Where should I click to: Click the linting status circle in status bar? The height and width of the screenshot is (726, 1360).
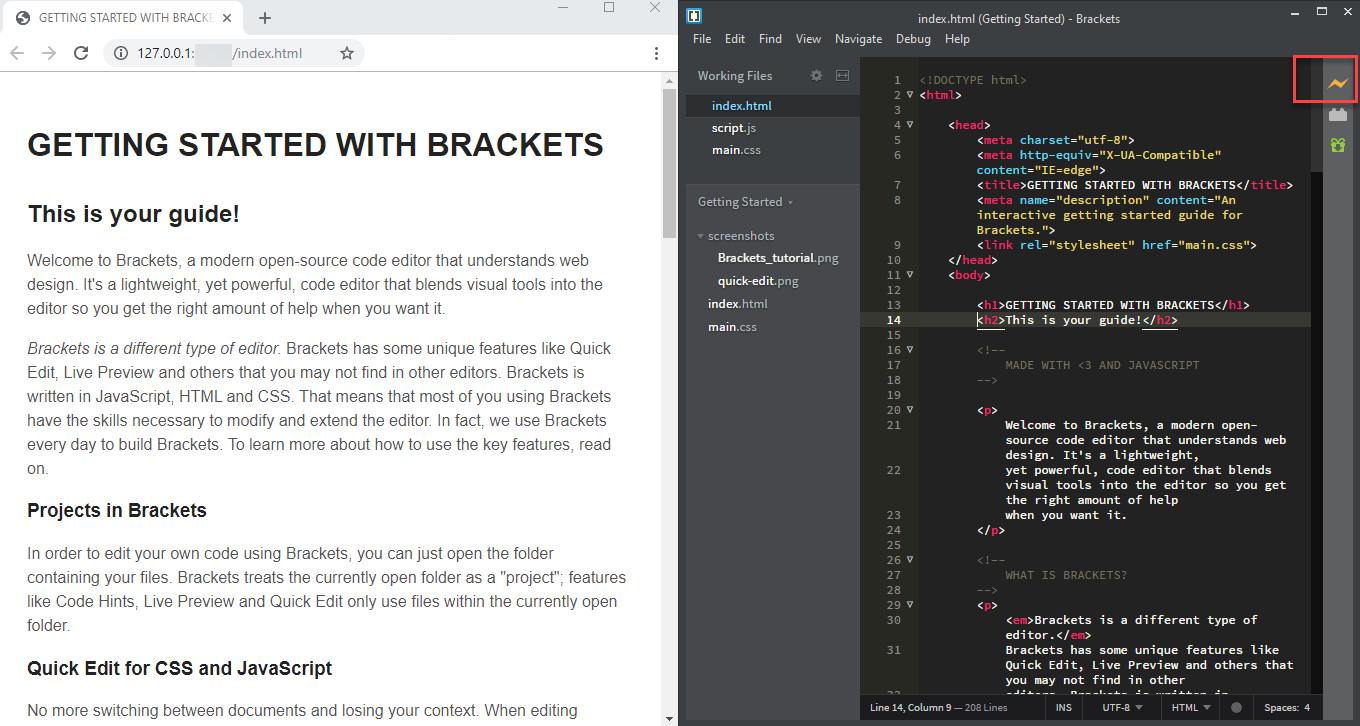(1236, 708)
